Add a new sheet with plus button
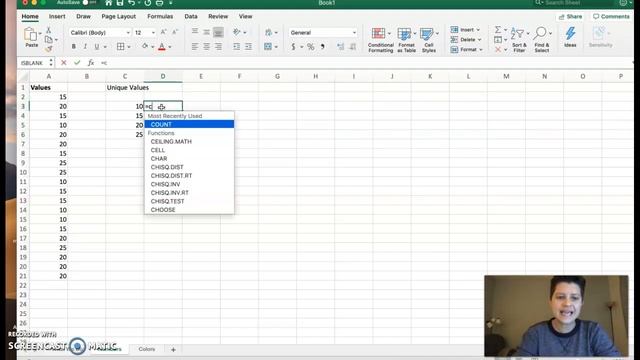This screenshot has width=640, height=360. point(173,349)
